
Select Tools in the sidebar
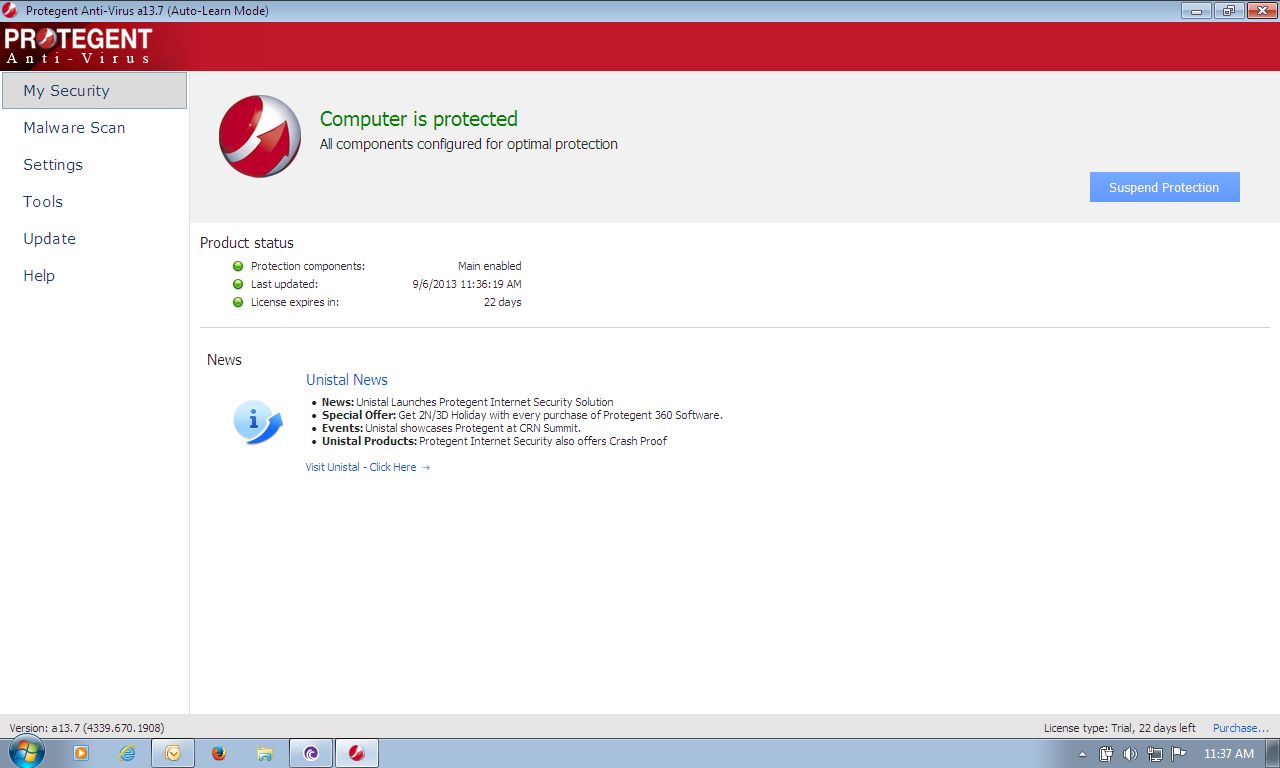43,202
